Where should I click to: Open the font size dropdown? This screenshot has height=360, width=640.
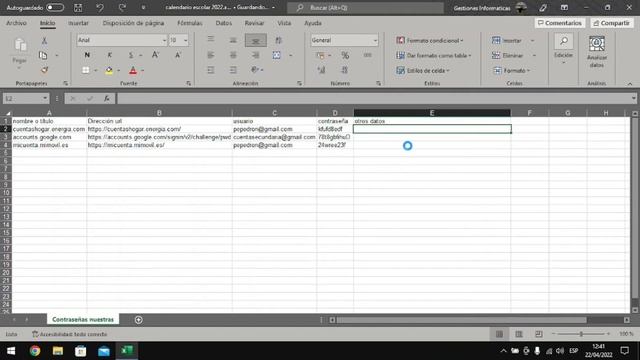click(x=185, y=40)
